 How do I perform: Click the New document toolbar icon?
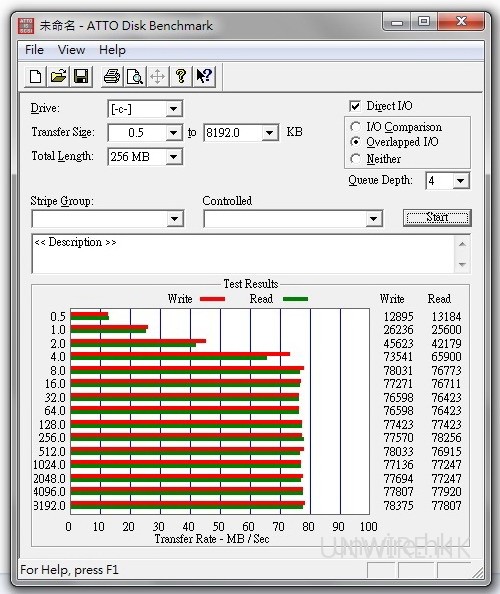coord(35,76)
